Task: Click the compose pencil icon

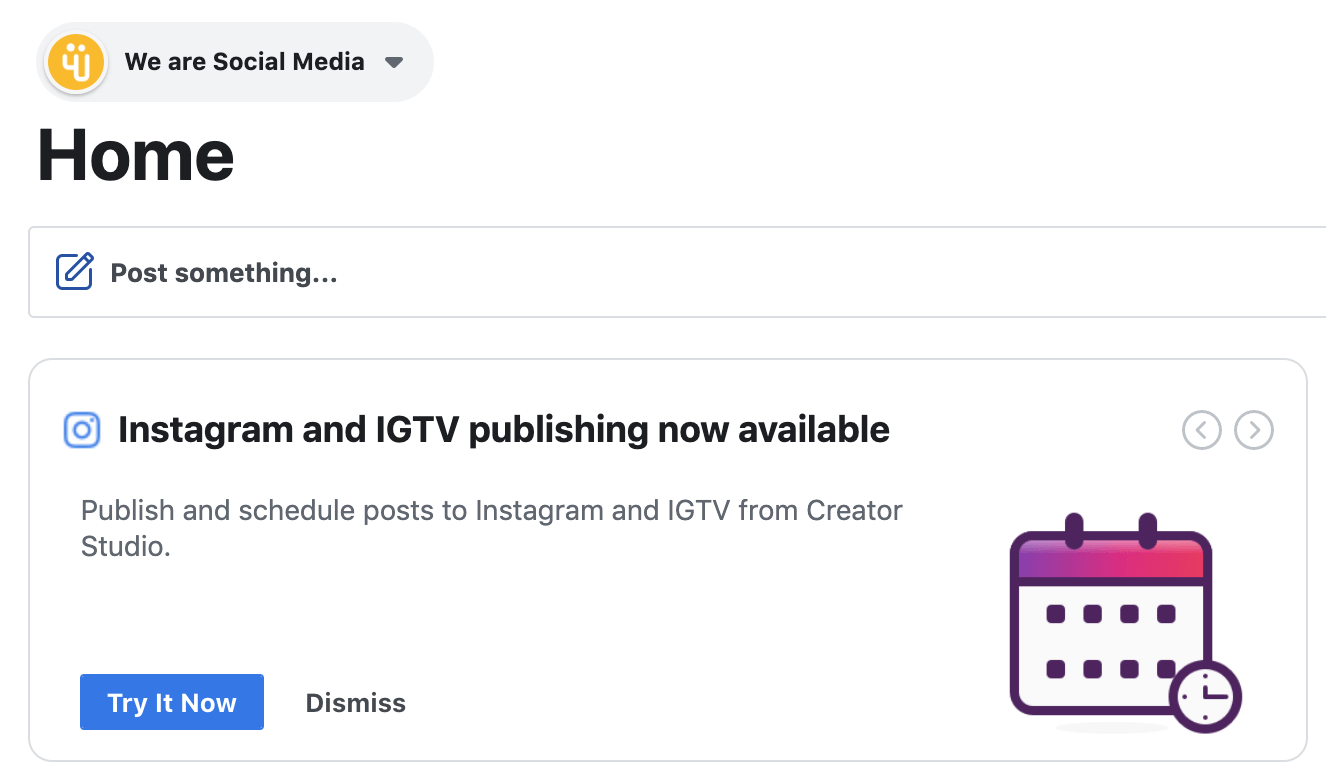Action: click(75, 272)
